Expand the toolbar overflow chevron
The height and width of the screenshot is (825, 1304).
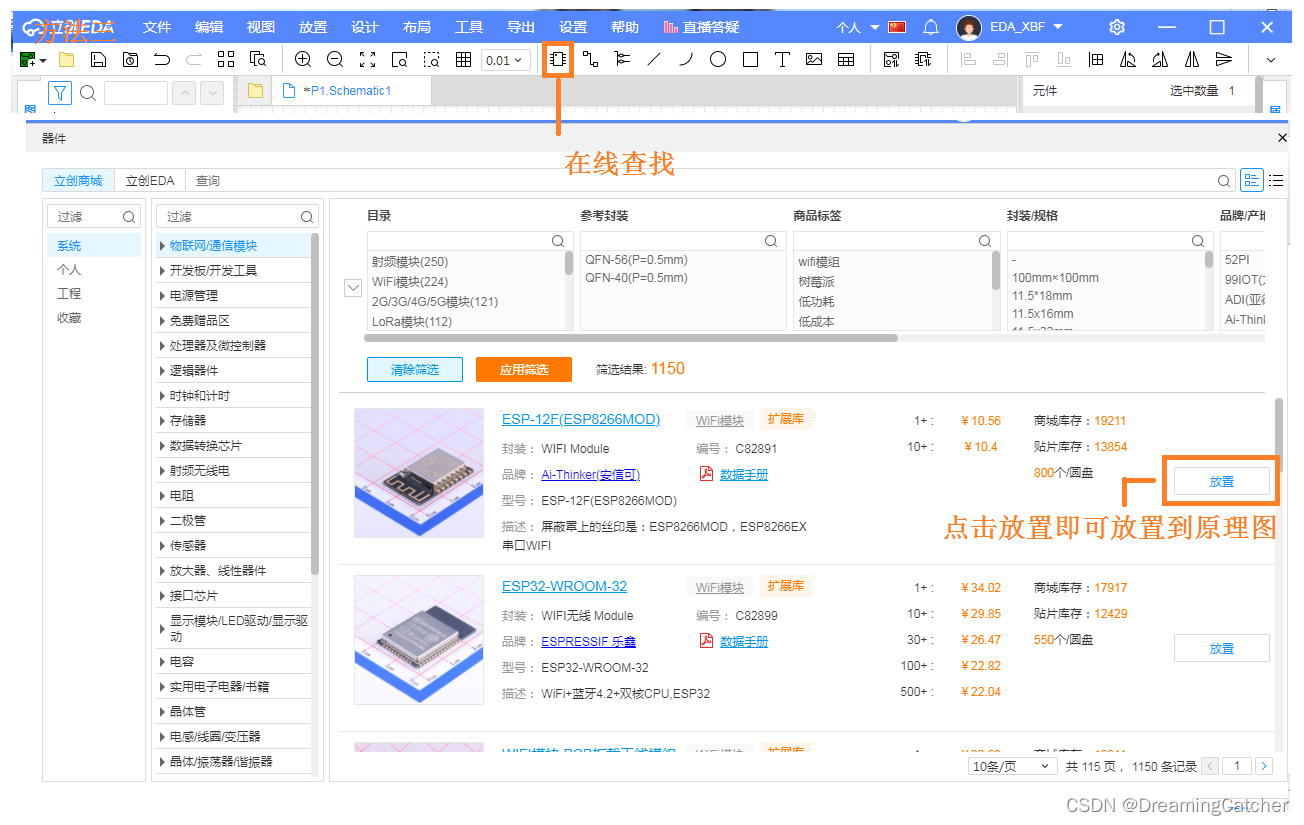click(x=1271, y=60)
